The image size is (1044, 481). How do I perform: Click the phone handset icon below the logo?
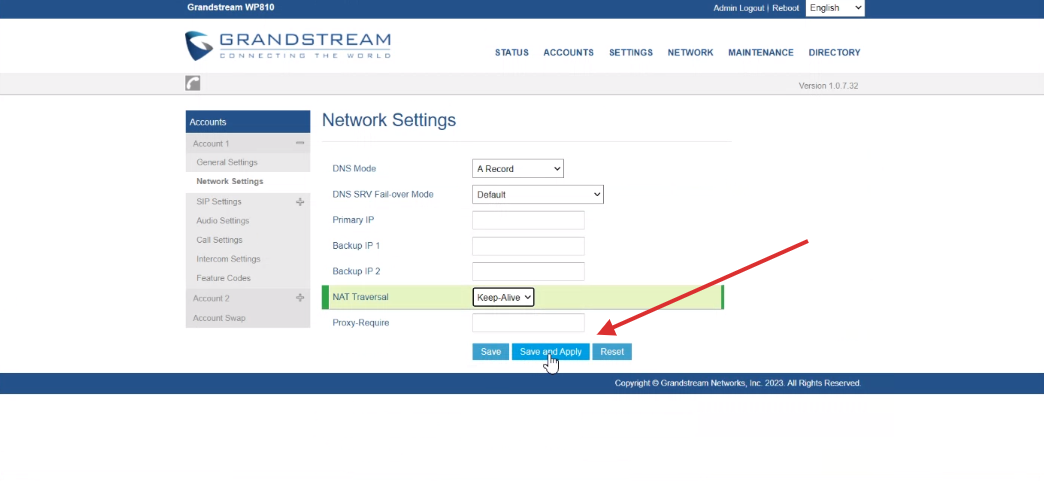192,83
